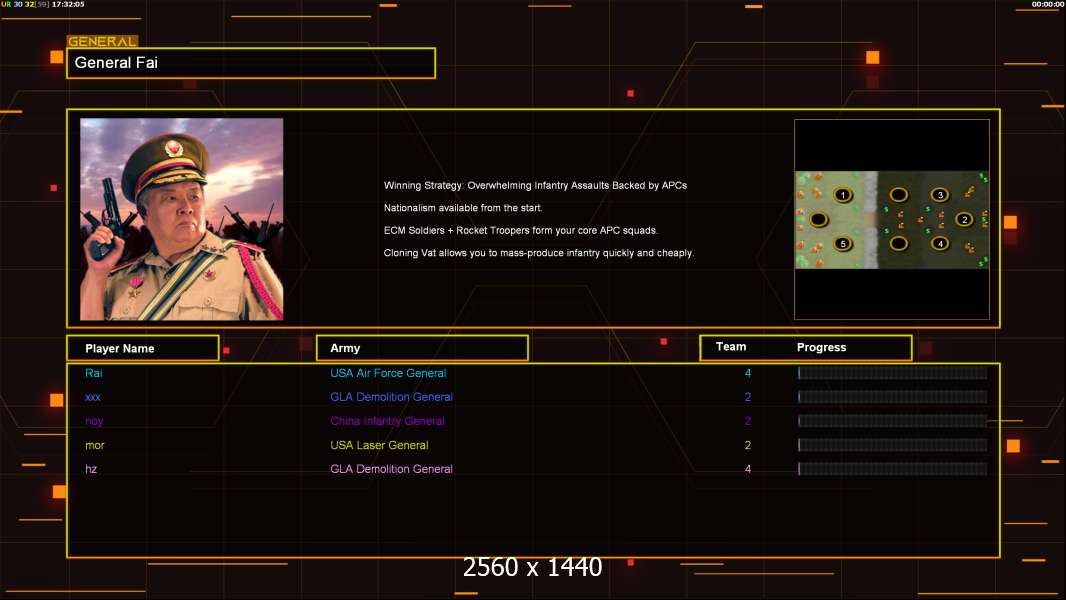Image resolution: width=1066 pixels, height=600 pixels.
Task: Click USA Laser General army entry
Action: click(x=379, y=445)
